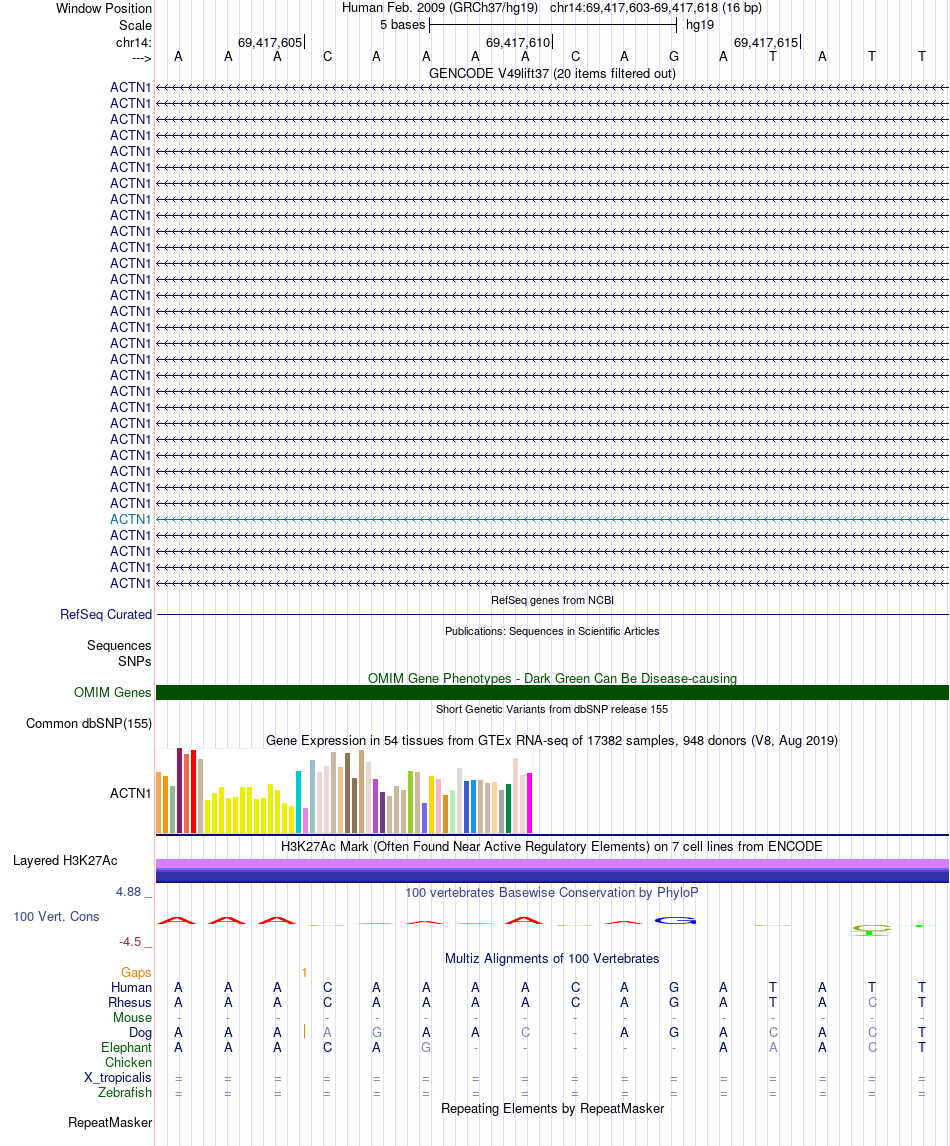
Task: Open '100 vertebrates Basewise Conservation by PhyloP' title
Action: [552, 892]
